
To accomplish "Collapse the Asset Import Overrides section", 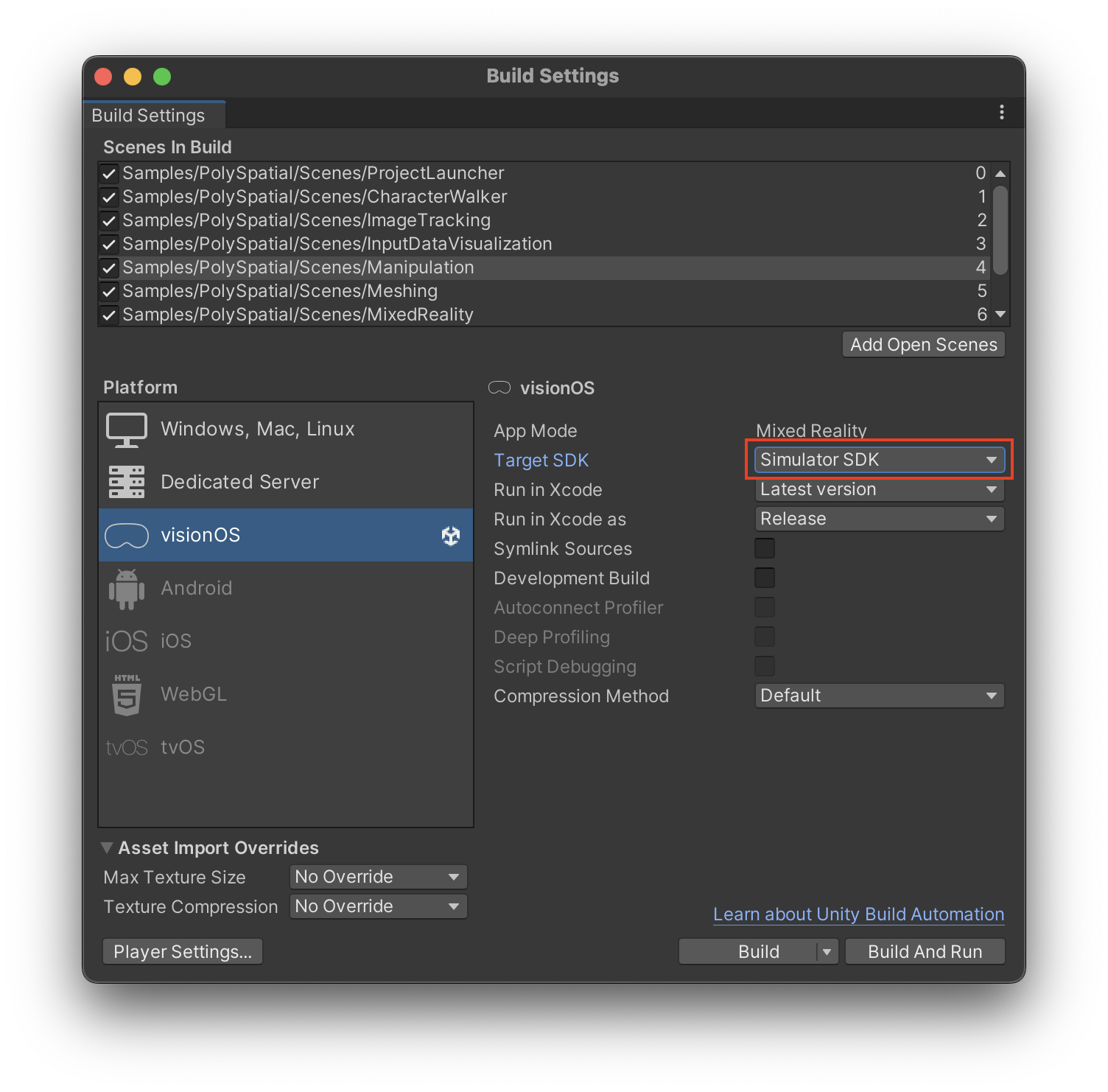I will [x=108, y=848].
